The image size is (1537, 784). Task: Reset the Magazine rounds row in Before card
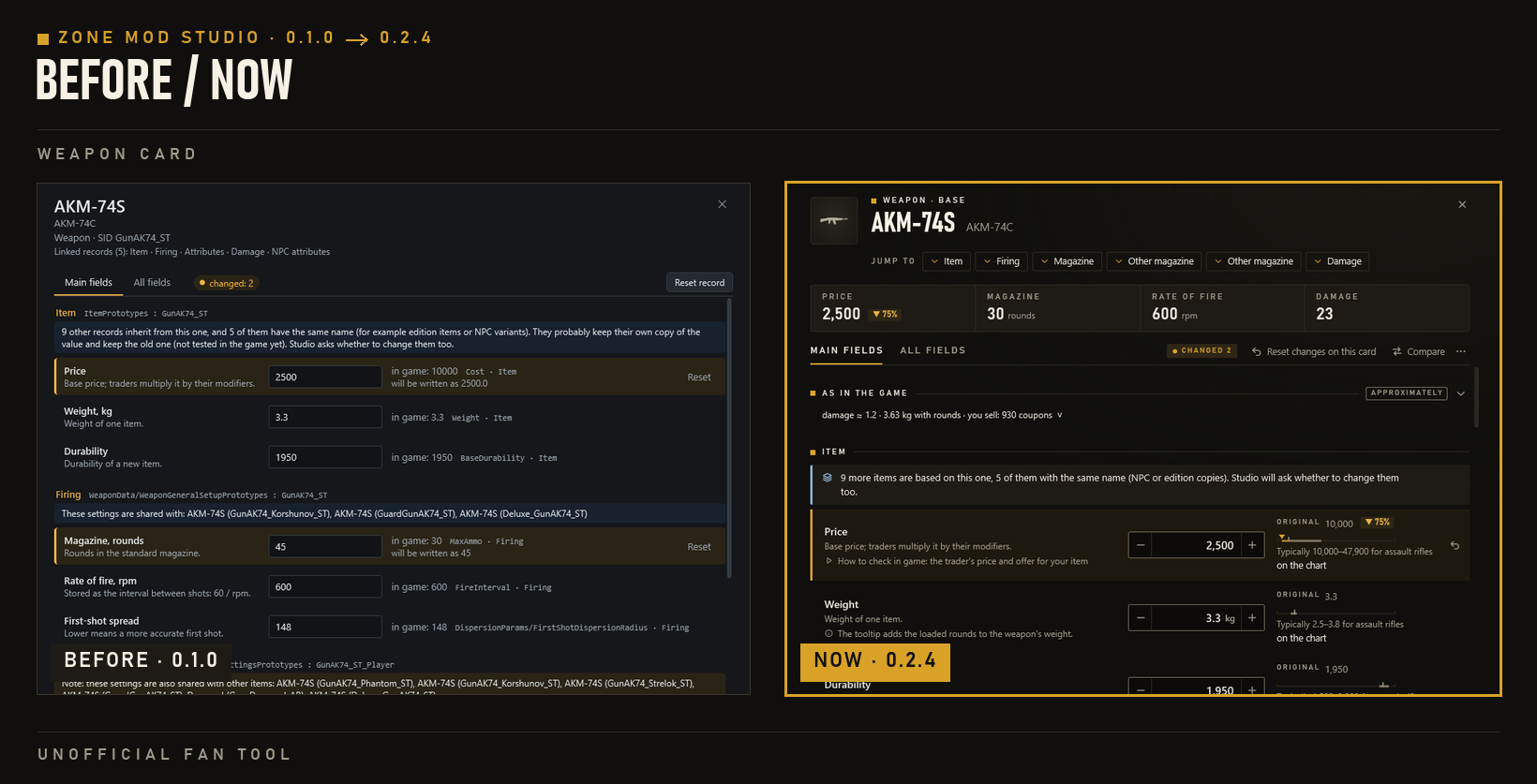[699, 547]
